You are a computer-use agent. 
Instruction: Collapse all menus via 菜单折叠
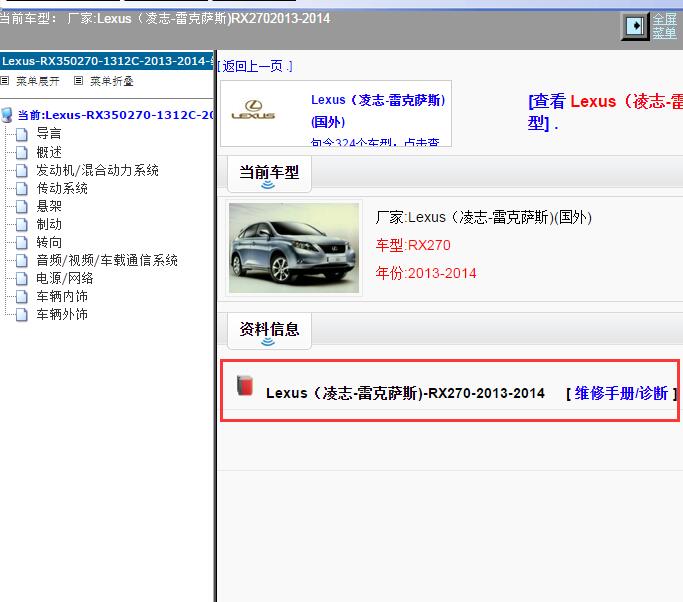coord(112,81)
